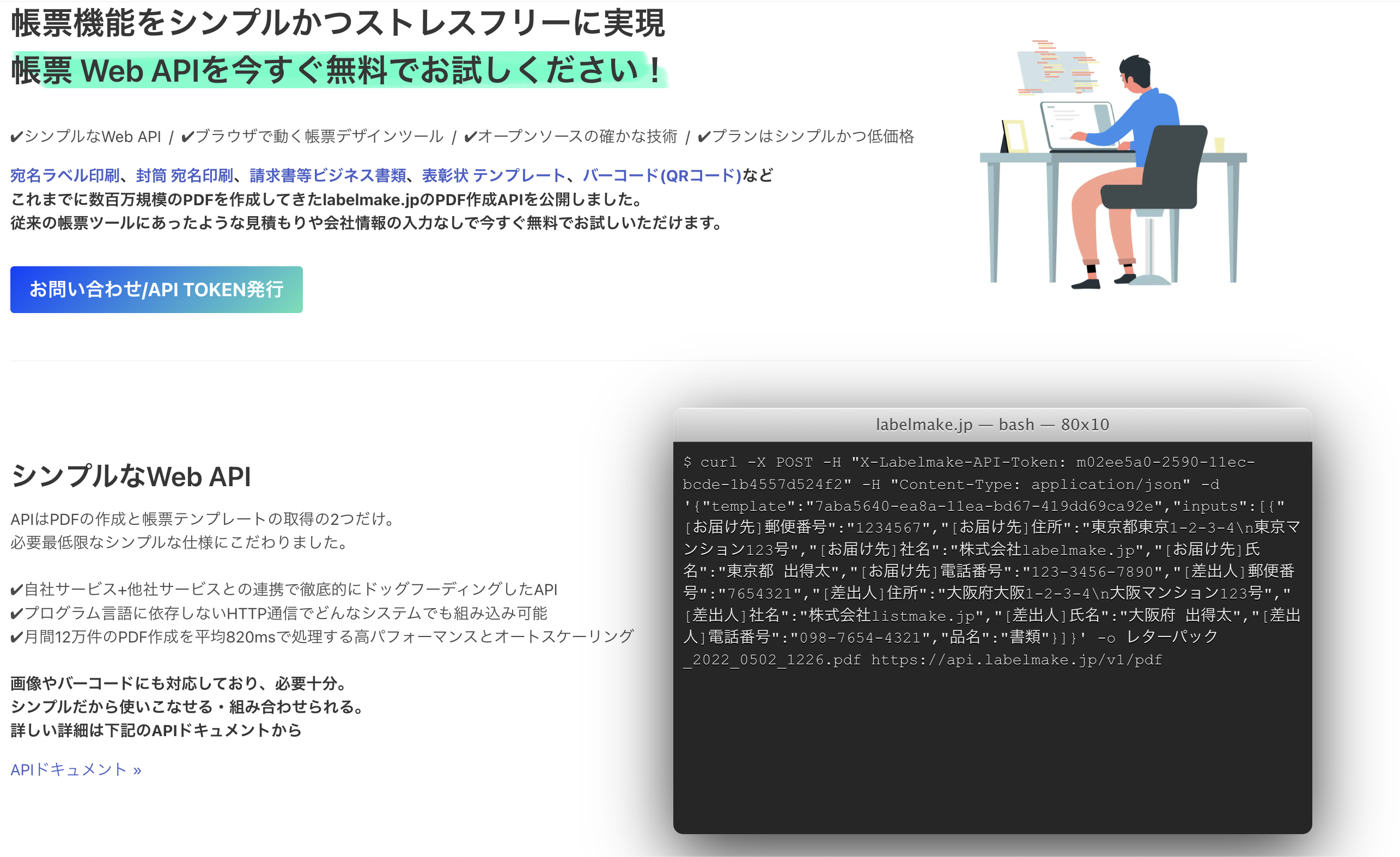Open the バーコード(QRコード) link

click(662, 175)
